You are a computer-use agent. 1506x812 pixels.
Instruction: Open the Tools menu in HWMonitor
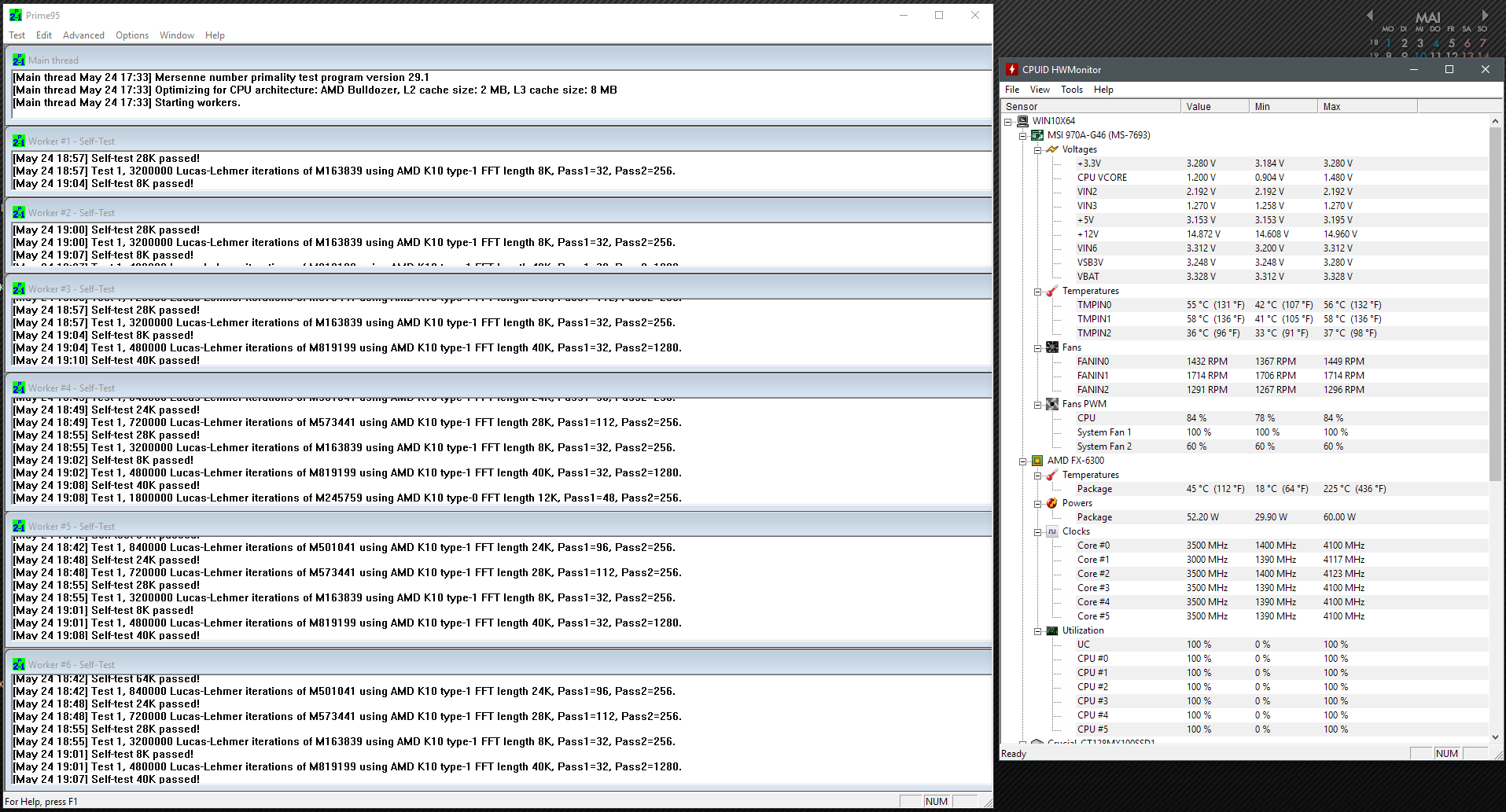click(x=1072, y=90)
